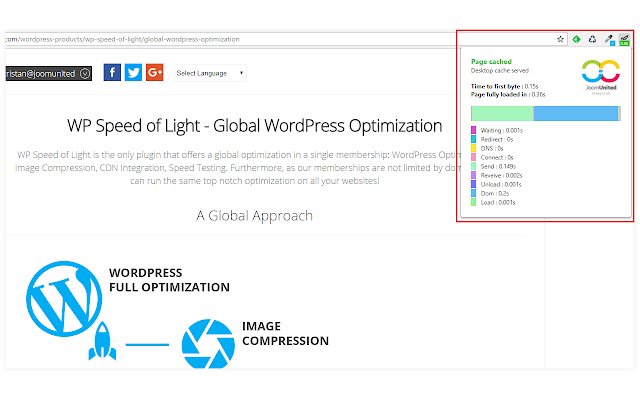Share on Twitter icon
The image size is (640, 400).
(133, 73)
